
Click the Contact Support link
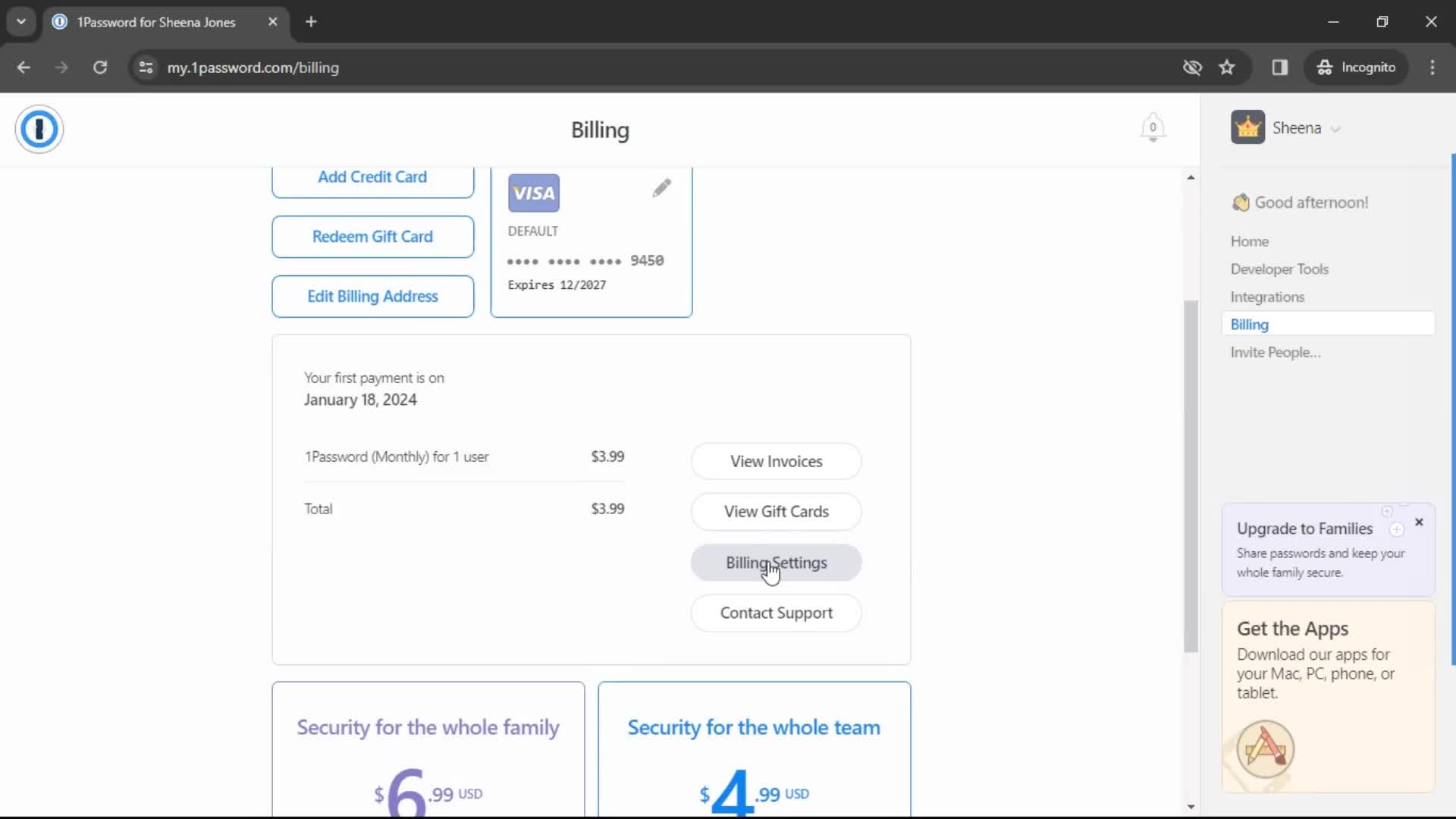pos(776,612)
